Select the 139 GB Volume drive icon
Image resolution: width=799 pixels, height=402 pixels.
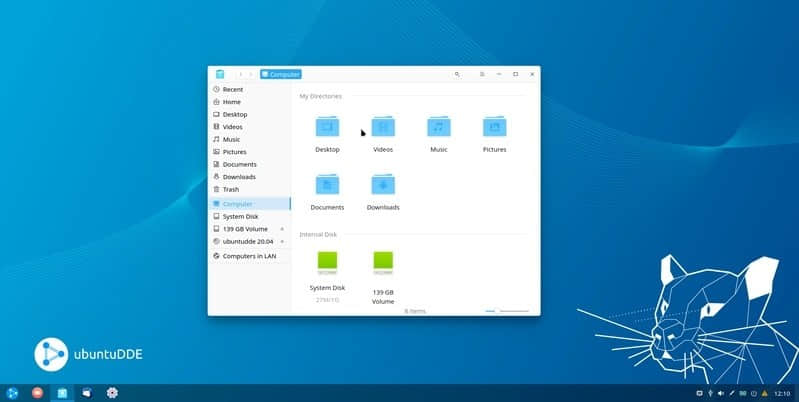[383, 264]
